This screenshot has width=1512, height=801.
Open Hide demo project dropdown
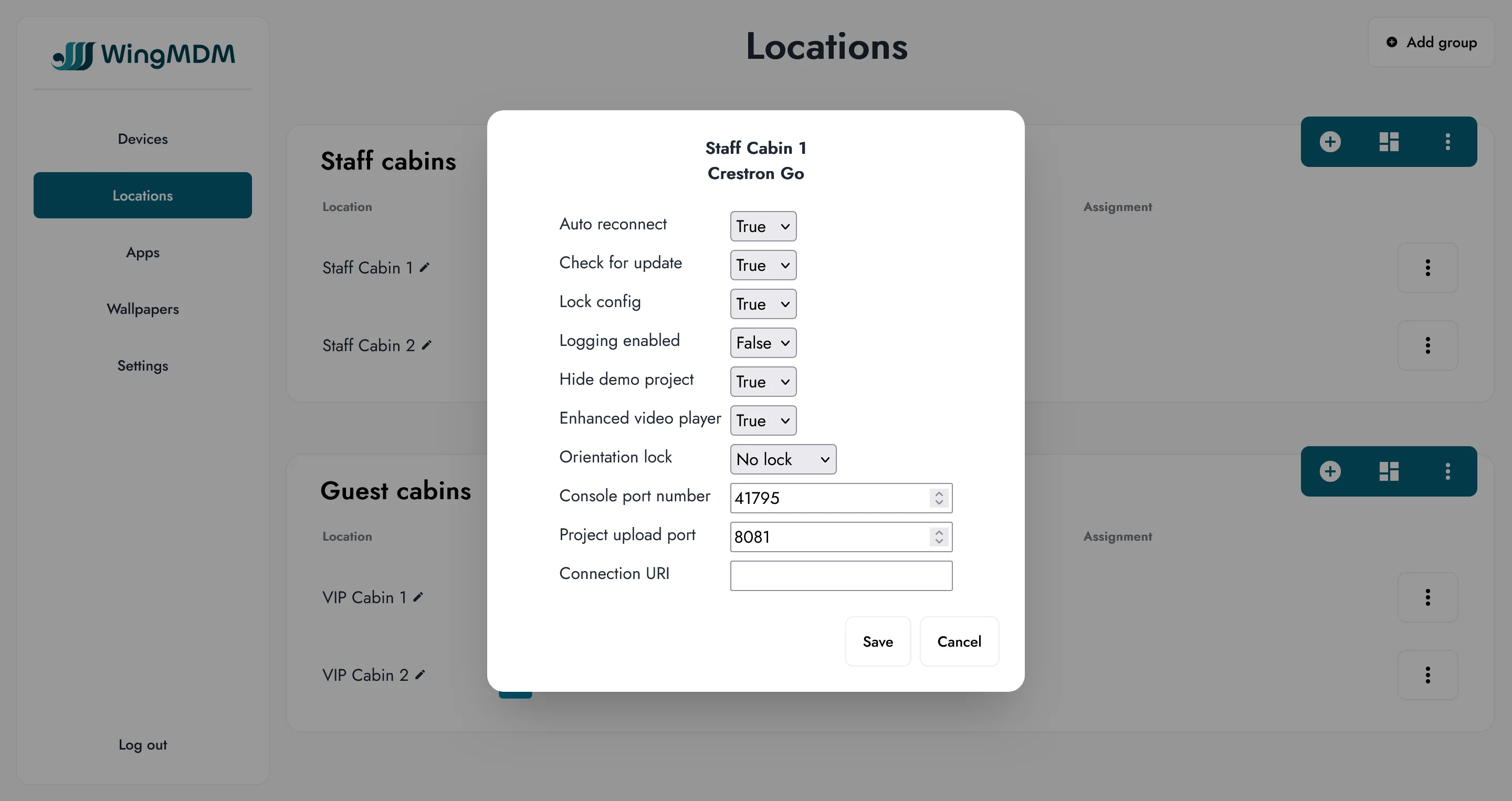tap(763, 382)
